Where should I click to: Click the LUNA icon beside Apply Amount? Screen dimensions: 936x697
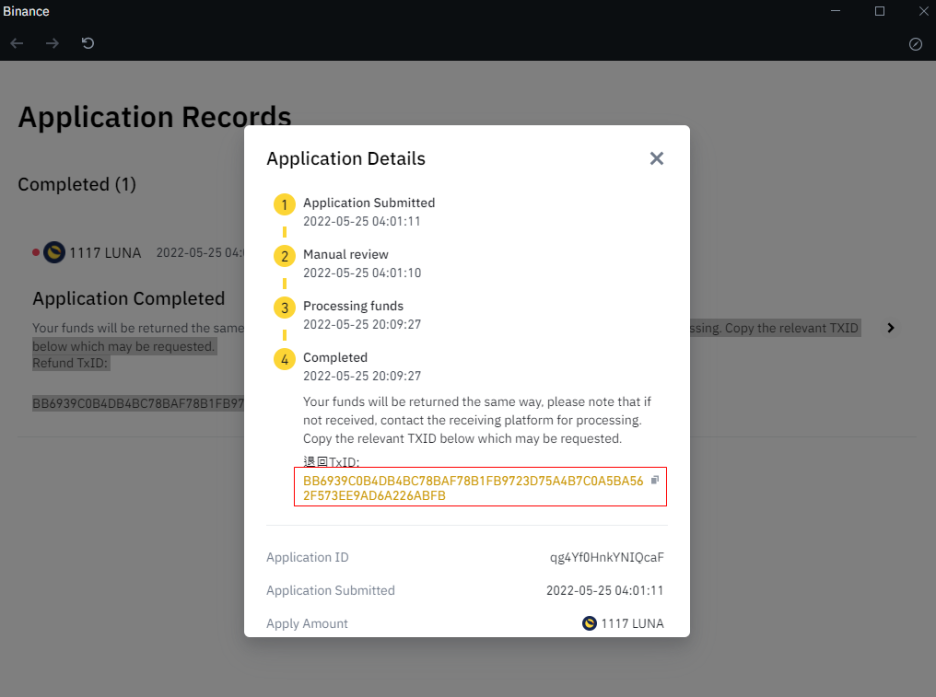[x=589, y=623]
